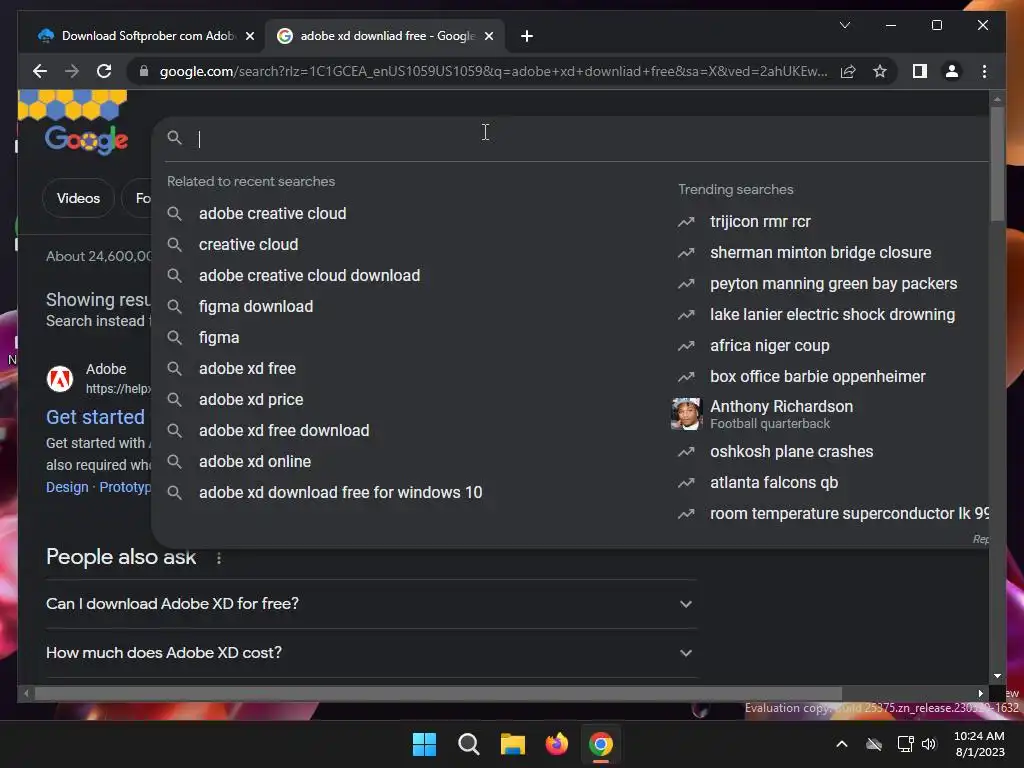Close the Download Softprober tab
Viewport: 1024px width, 768px height.
click(249, 36)
